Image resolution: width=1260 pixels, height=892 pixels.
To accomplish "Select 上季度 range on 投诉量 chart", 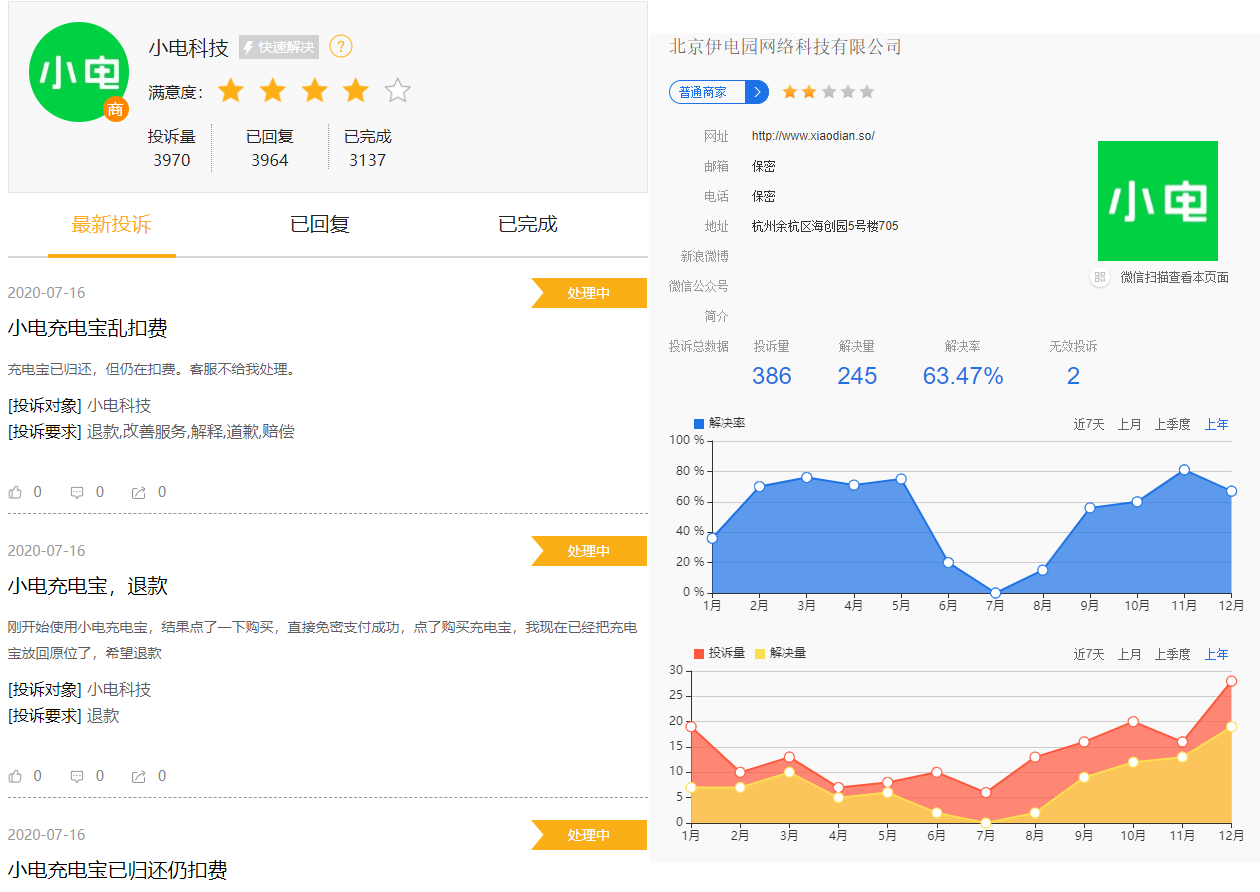I will point(1173,655).
